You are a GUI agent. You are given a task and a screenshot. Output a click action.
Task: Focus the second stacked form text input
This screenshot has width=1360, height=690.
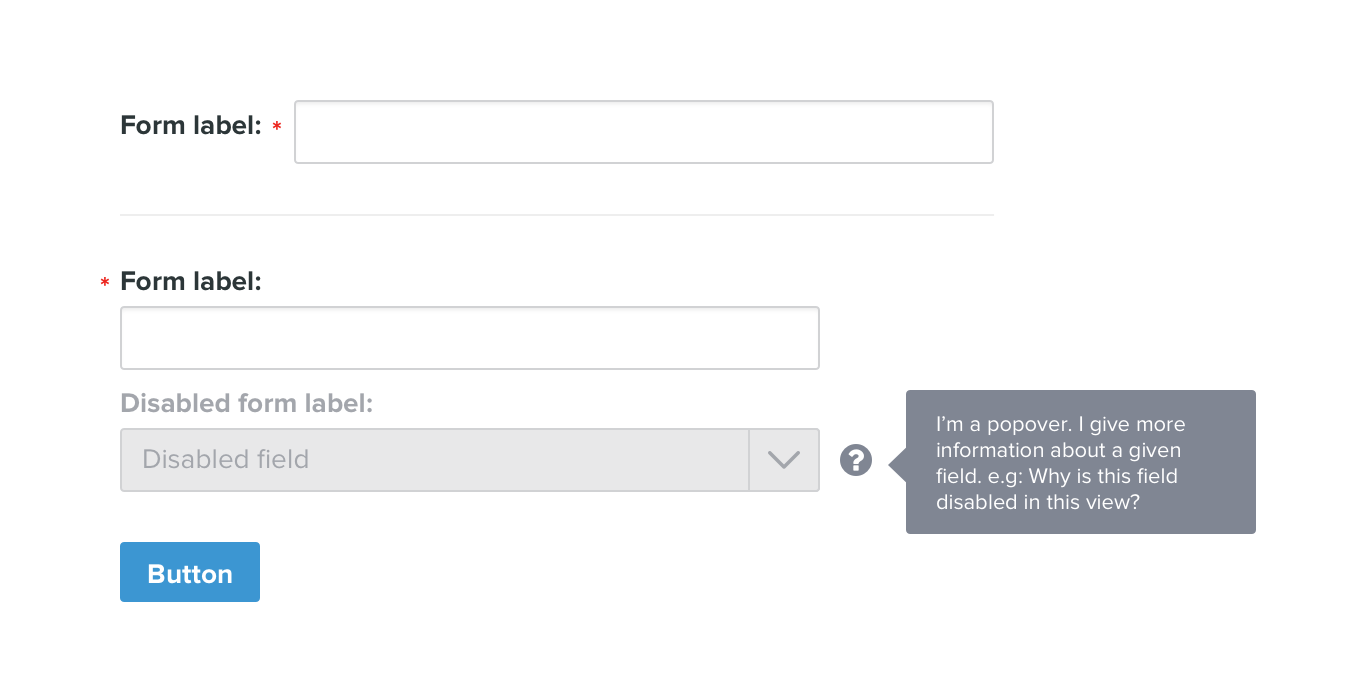469,338
